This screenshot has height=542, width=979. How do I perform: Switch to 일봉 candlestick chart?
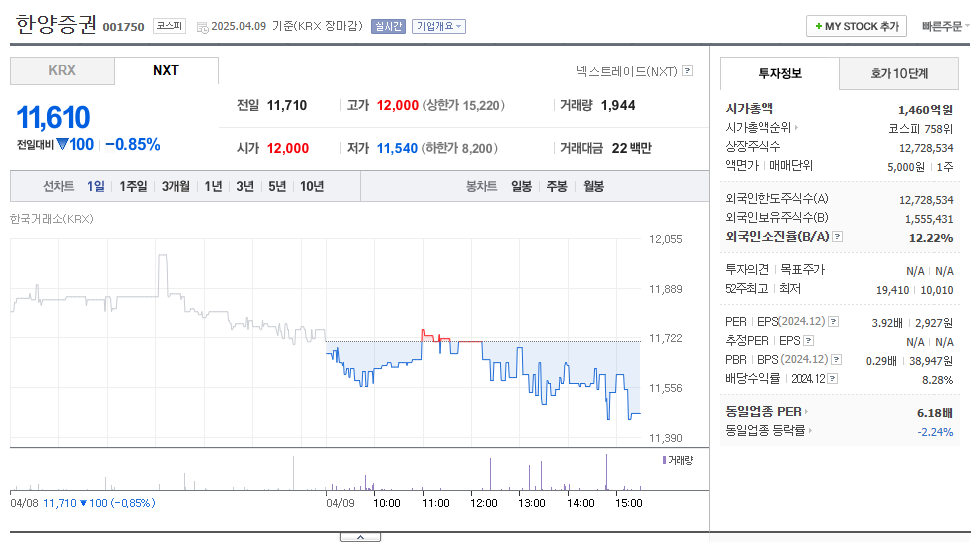tap(521, 186)
